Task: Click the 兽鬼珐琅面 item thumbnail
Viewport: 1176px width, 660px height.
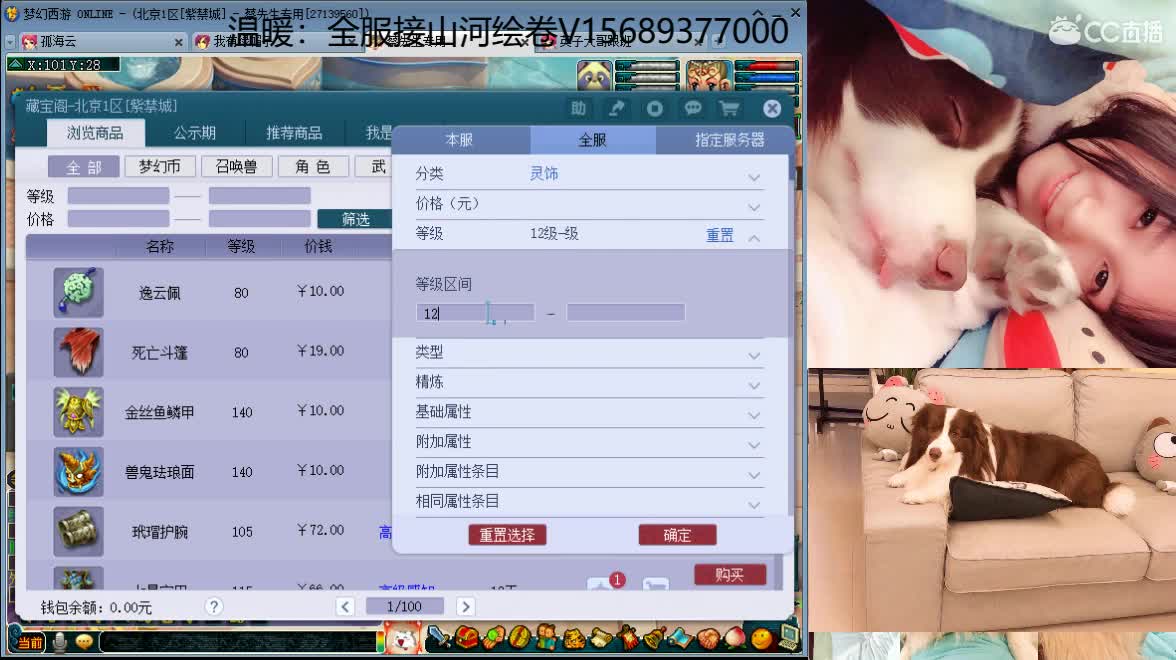Action: [79, 472]
